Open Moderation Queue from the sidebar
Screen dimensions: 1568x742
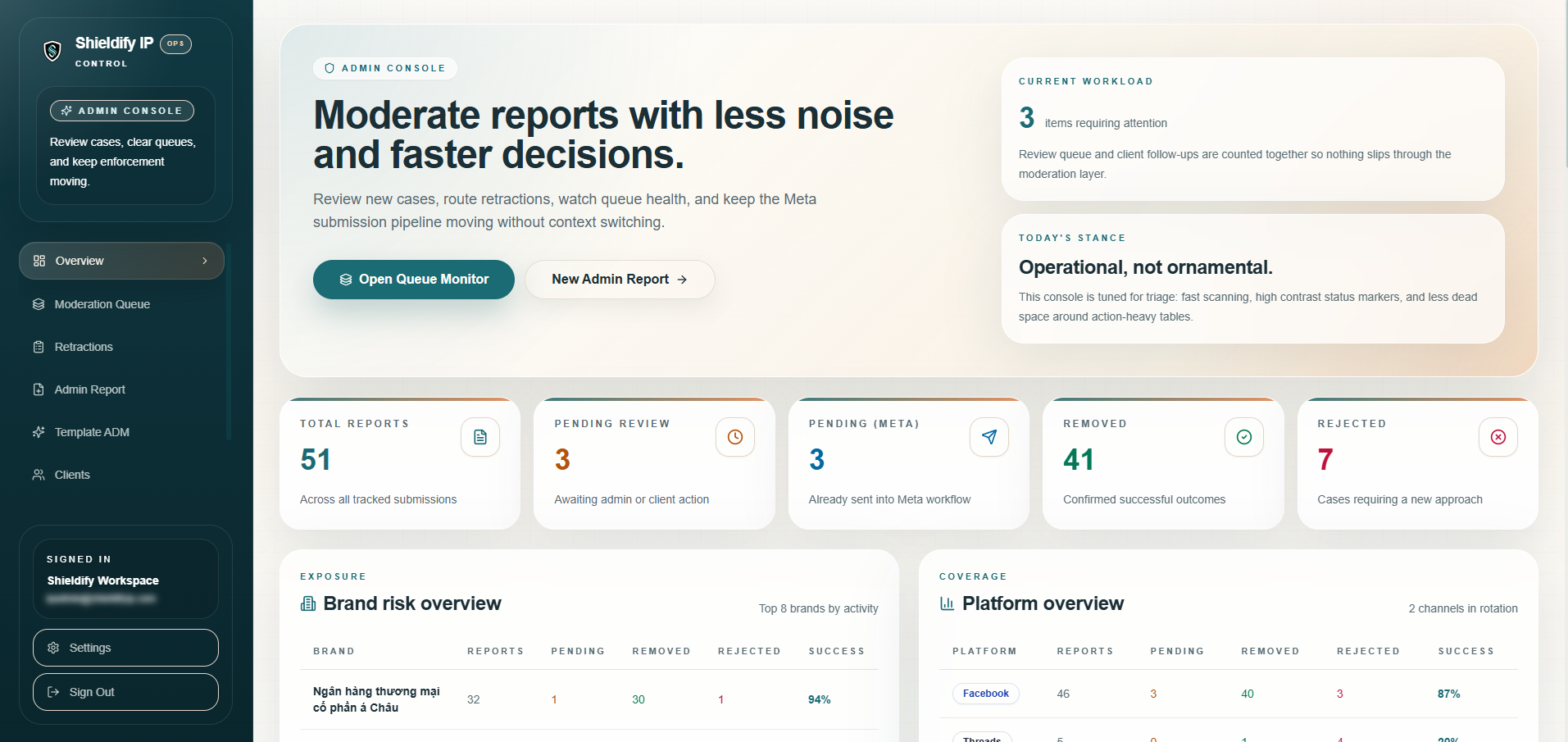[x=102, y=303]
